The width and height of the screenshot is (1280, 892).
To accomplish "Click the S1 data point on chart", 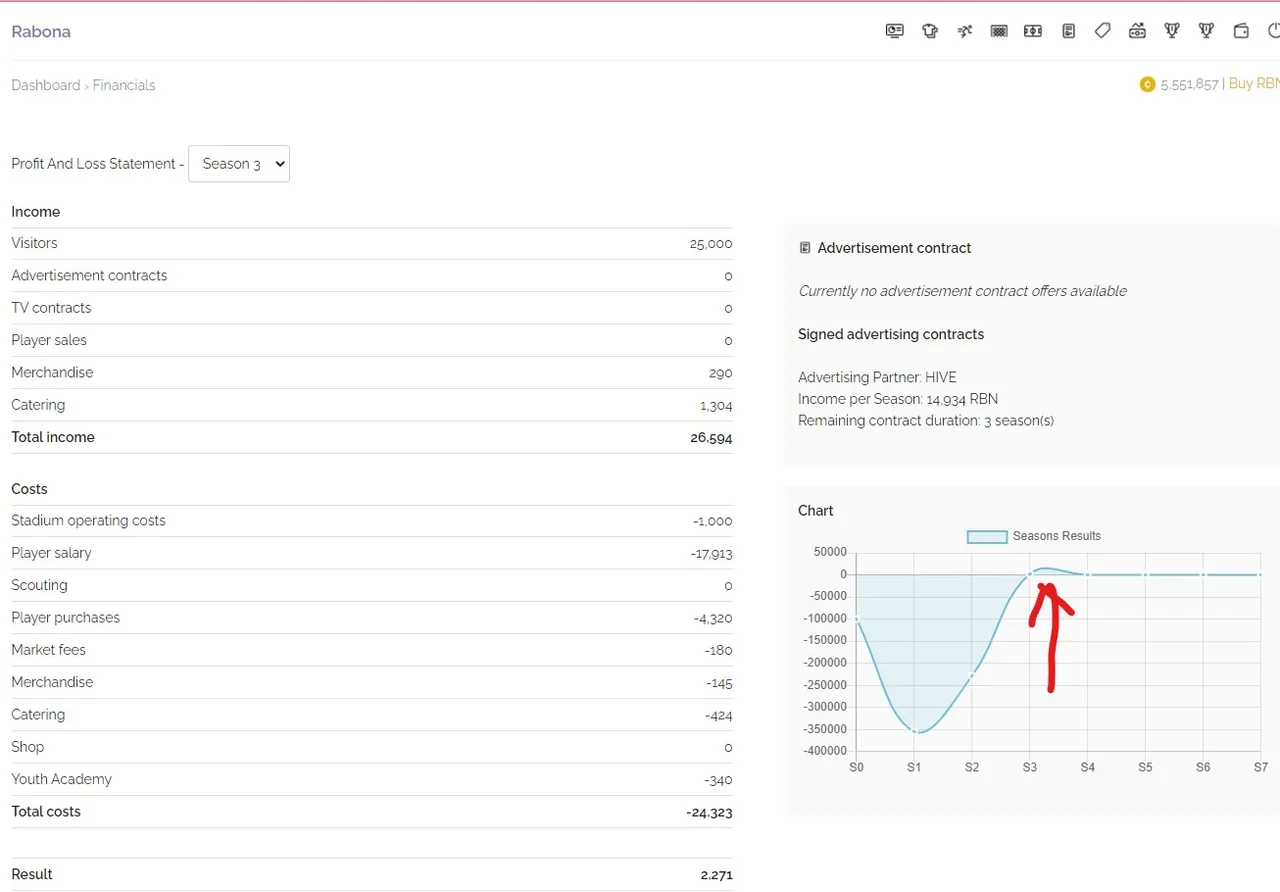I will 914,732.
